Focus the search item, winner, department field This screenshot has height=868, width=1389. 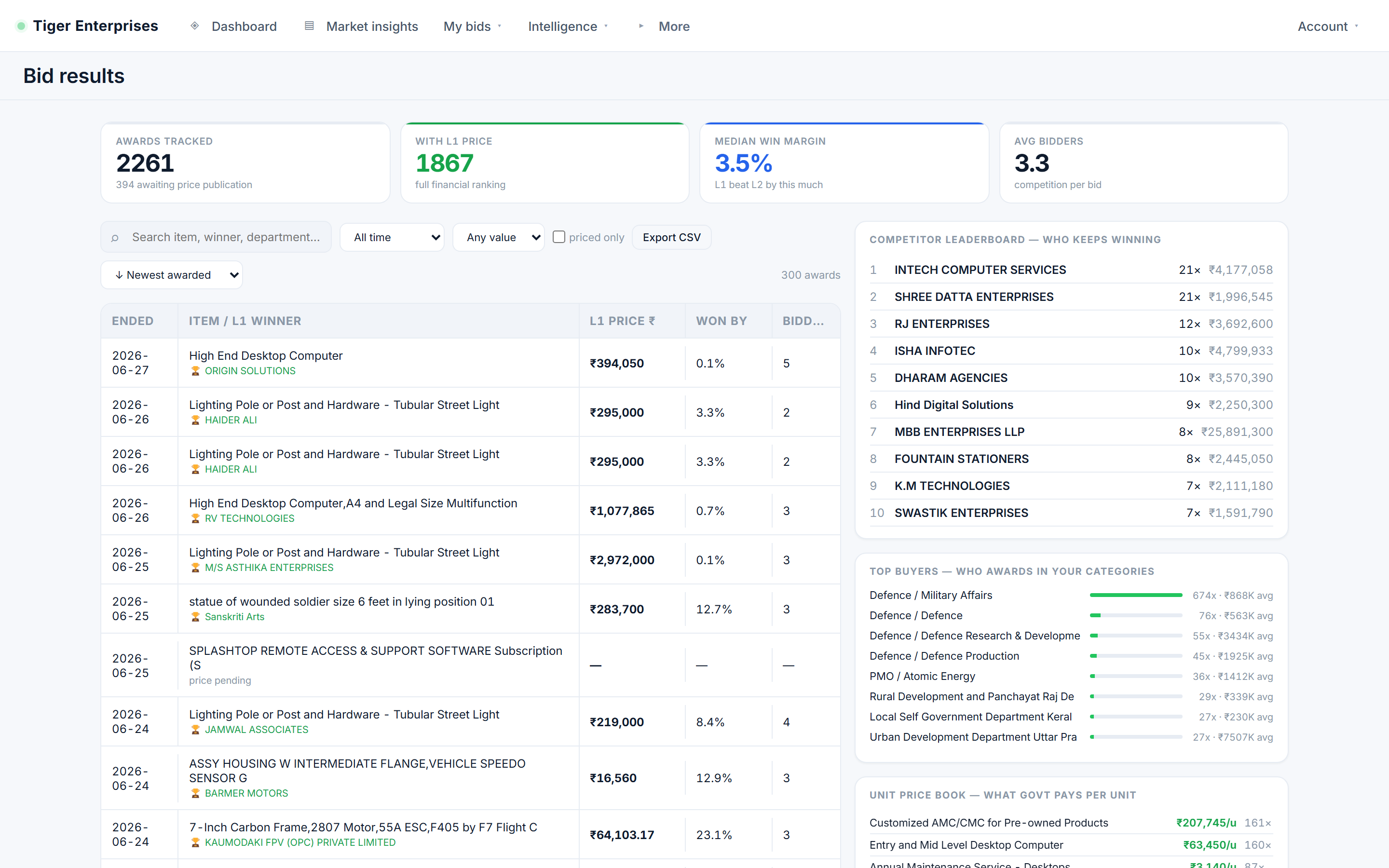[x=217, y=237]
